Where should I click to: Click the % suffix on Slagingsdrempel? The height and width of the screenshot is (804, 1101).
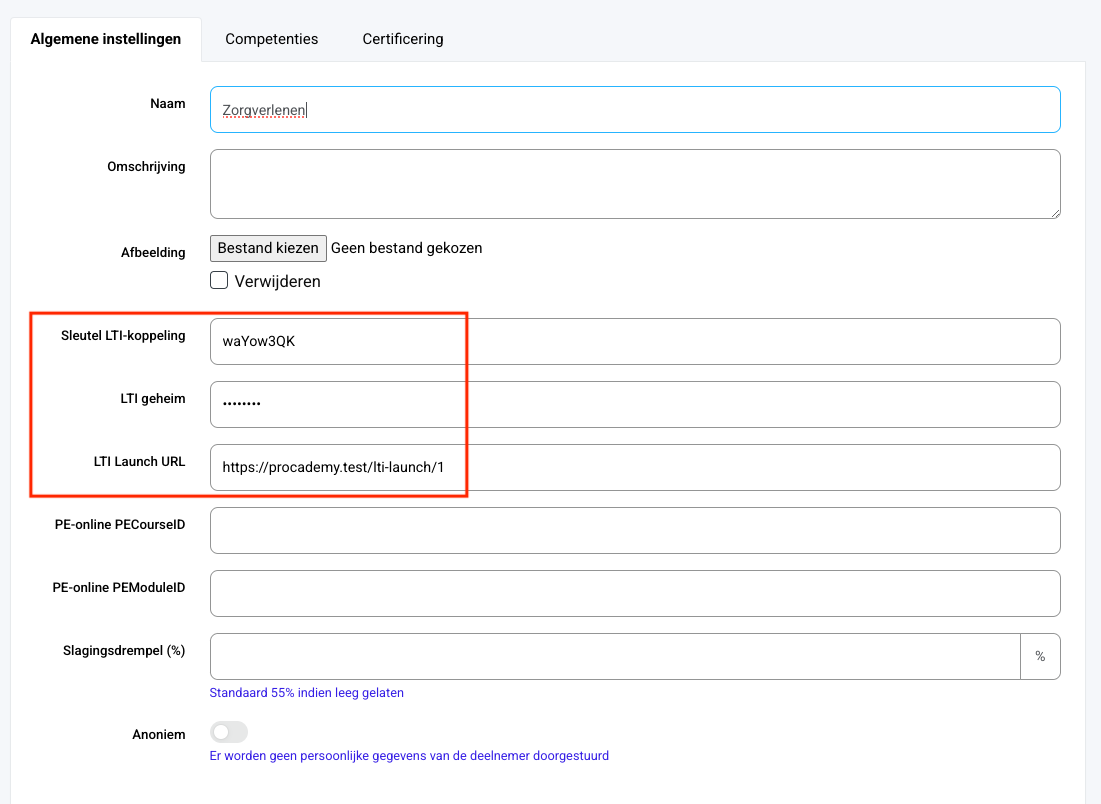[1040, 656]
